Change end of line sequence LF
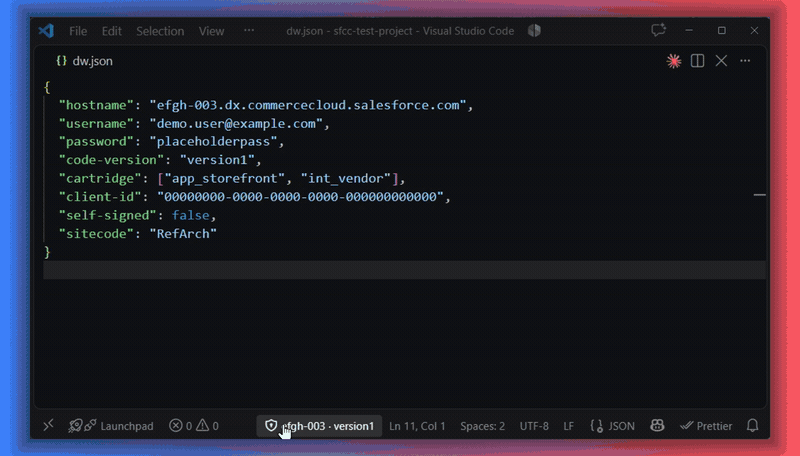The width and height of the screenshot is (800, 456). (568, 426)
